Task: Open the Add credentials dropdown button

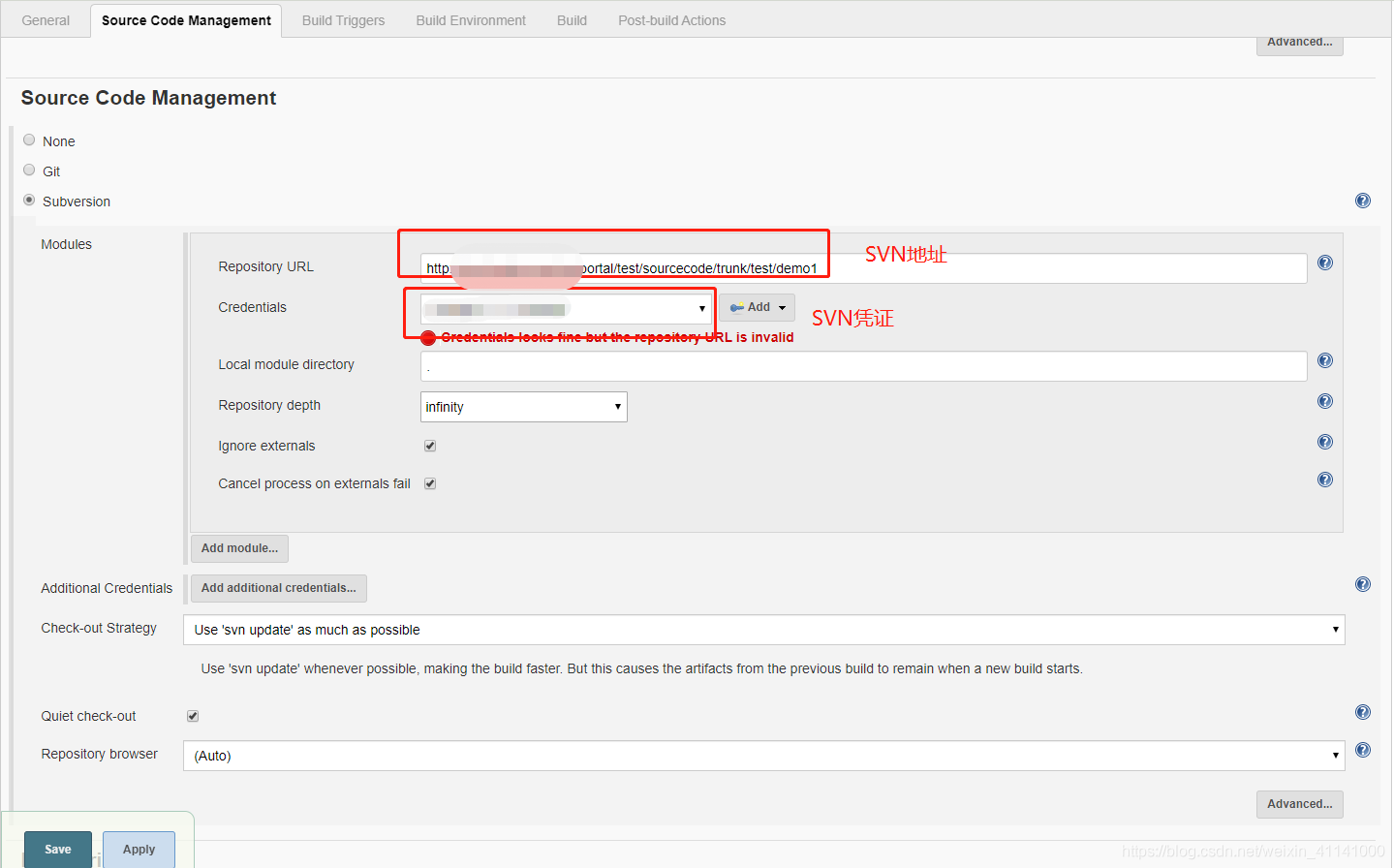Action: tap(757, 307)
